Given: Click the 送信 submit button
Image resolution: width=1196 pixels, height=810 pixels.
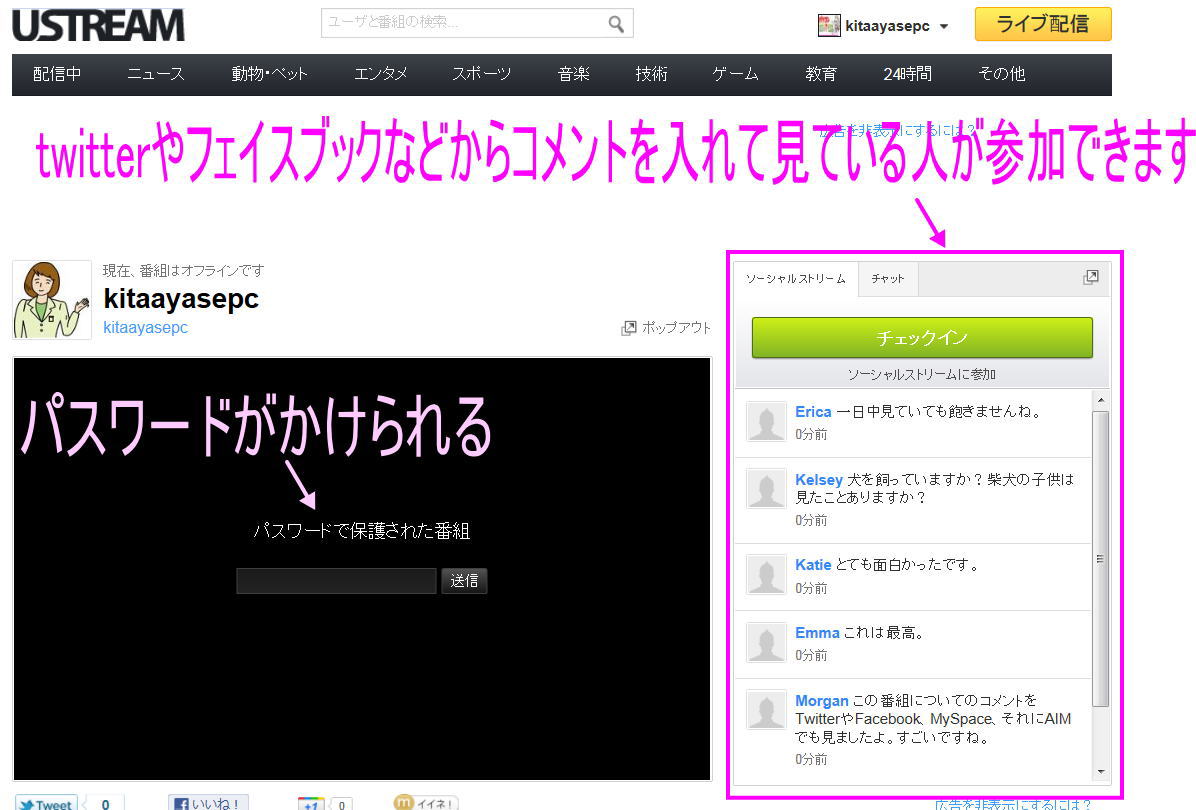Looking at the screenshot, I should [464, 581].
